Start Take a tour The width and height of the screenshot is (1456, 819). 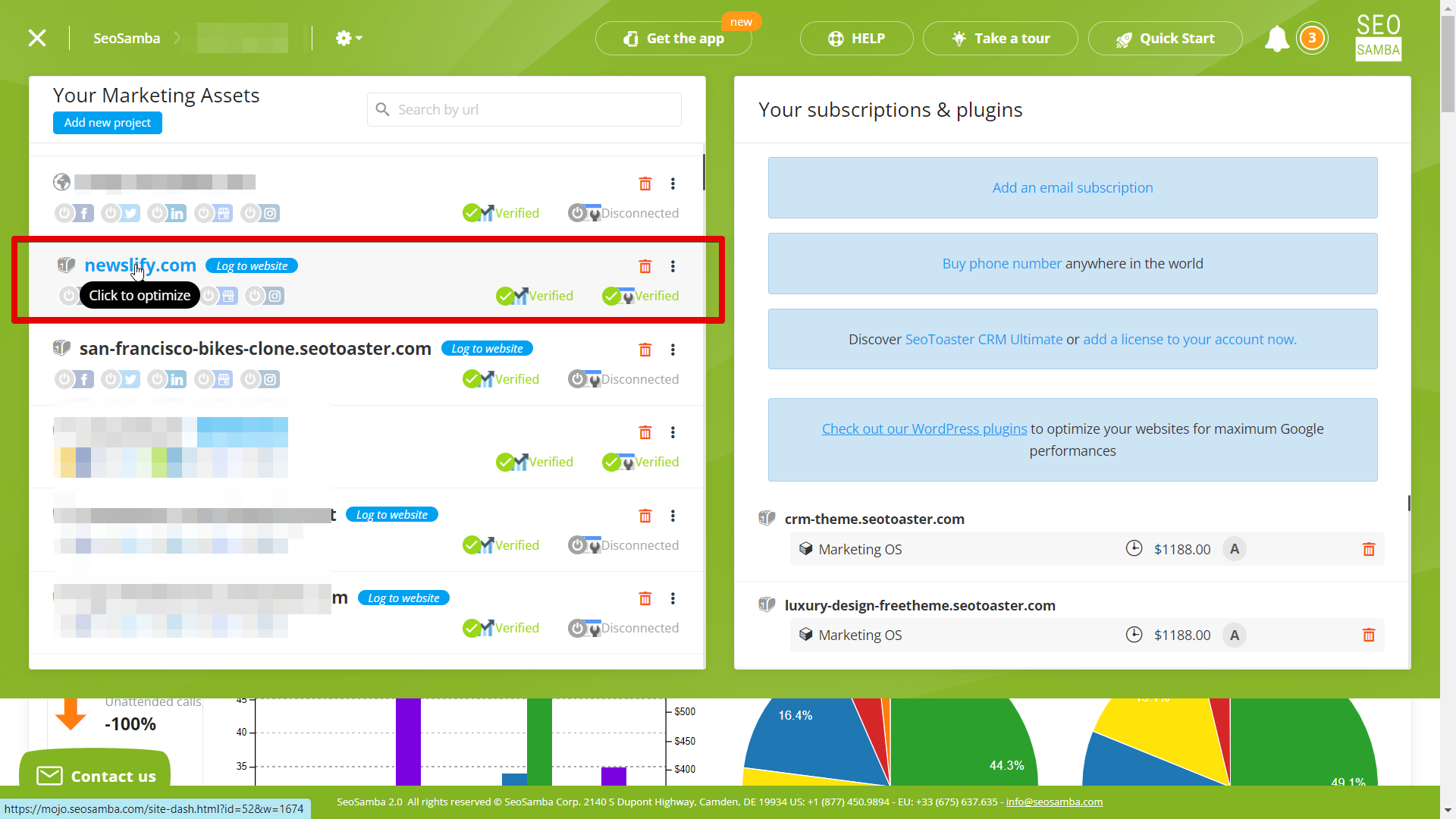tap(1000, 39)
